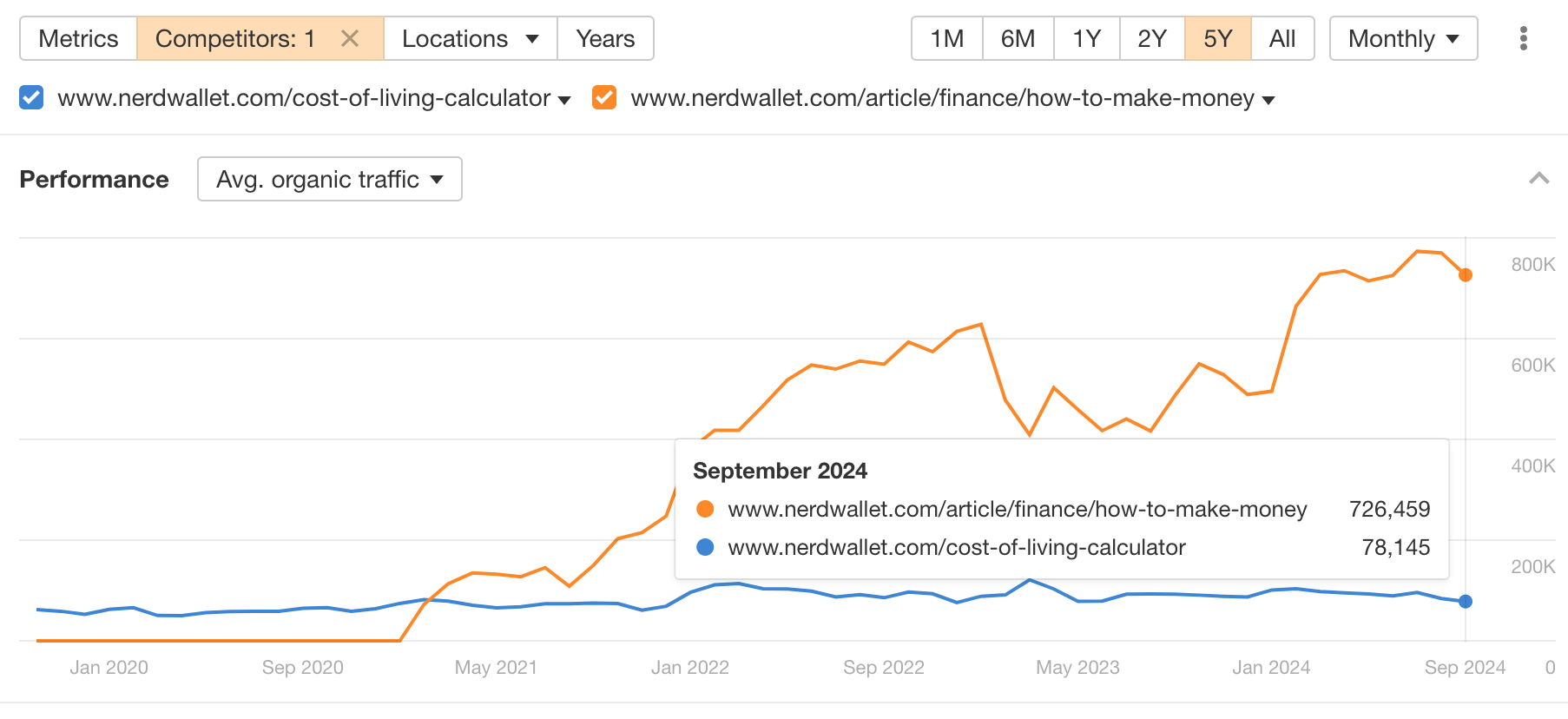Viewport: 1568px width, 719px height.
Task: Click the orange legend dot for how-to-make-money
Action: coord(705,509)
